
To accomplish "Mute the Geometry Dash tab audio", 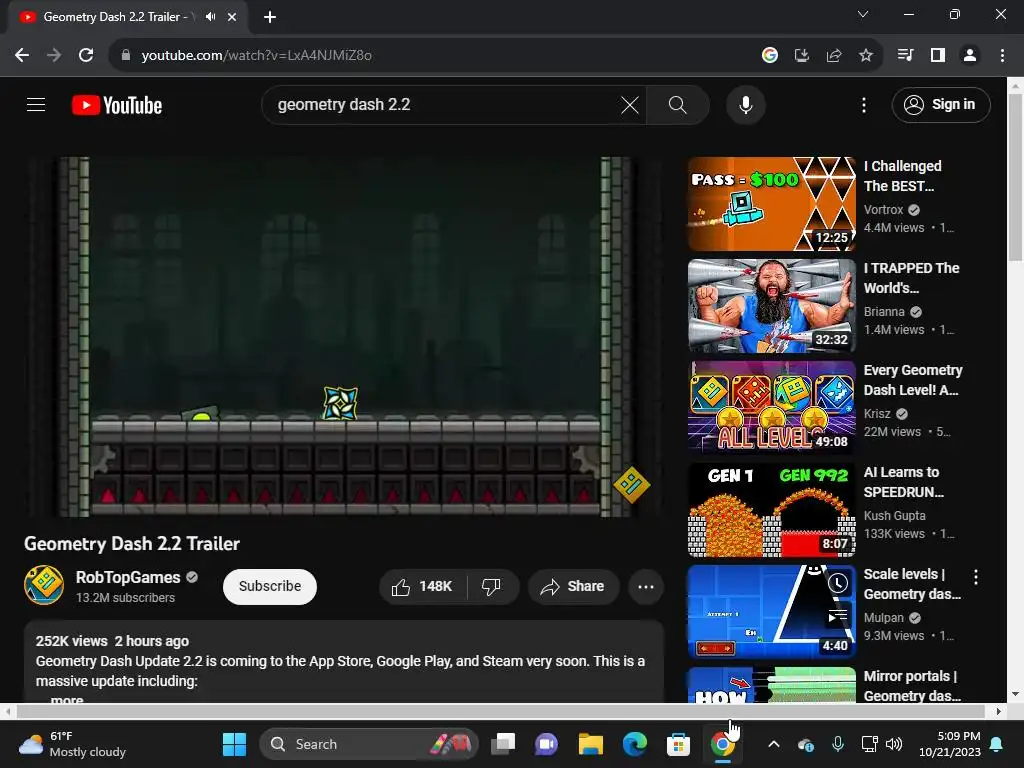I will point(210,16).
